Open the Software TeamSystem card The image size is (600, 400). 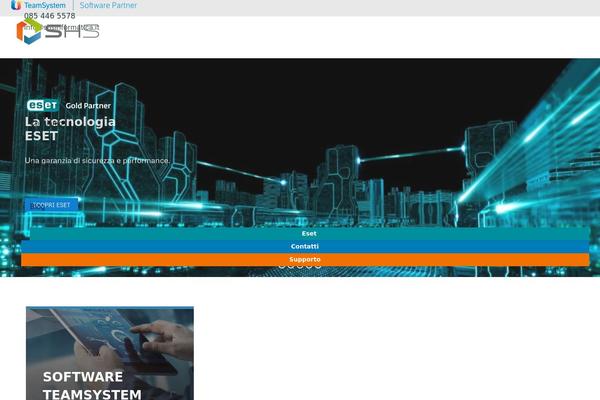110,353
